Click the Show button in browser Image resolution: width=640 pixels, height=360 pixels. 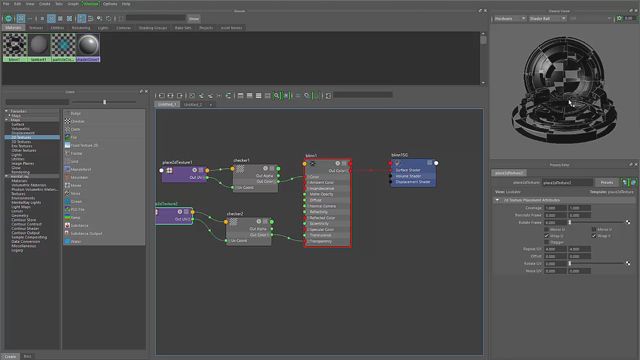[x=194, y=19]
